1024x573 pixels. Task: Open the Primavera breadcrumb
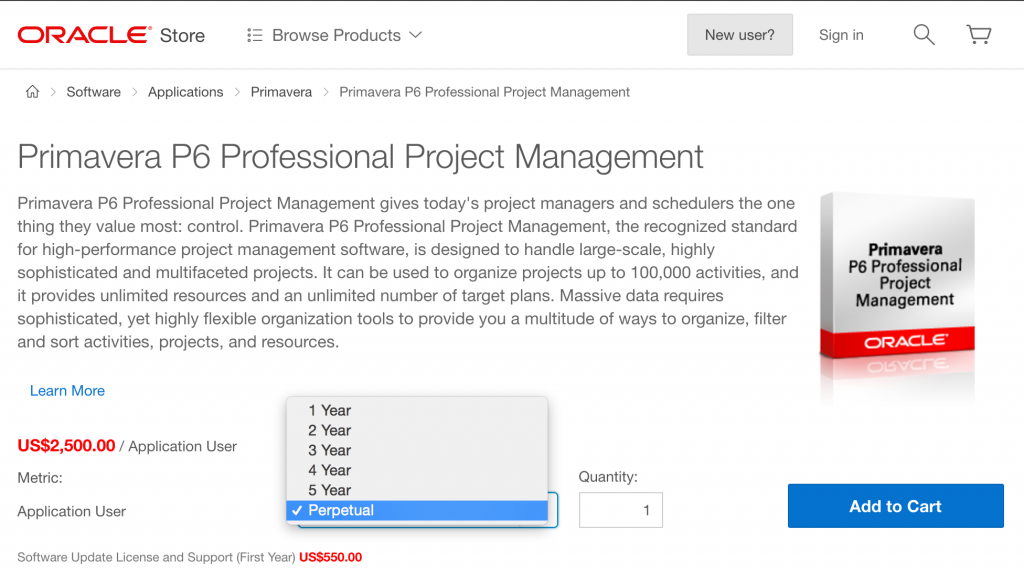(281, 92)
